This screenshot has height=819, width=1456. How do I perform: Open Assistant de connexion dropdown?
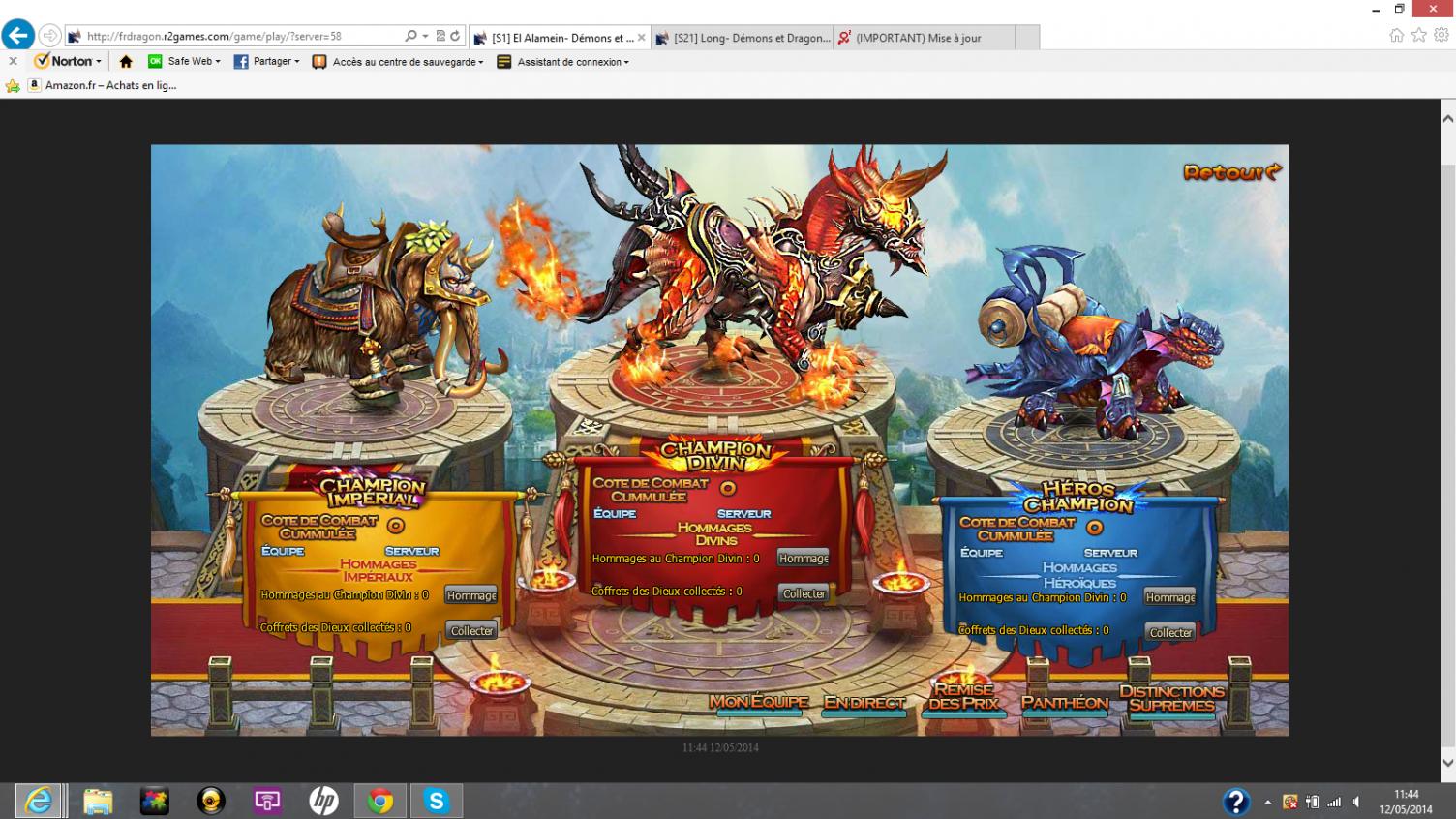[x=562, y=62]
